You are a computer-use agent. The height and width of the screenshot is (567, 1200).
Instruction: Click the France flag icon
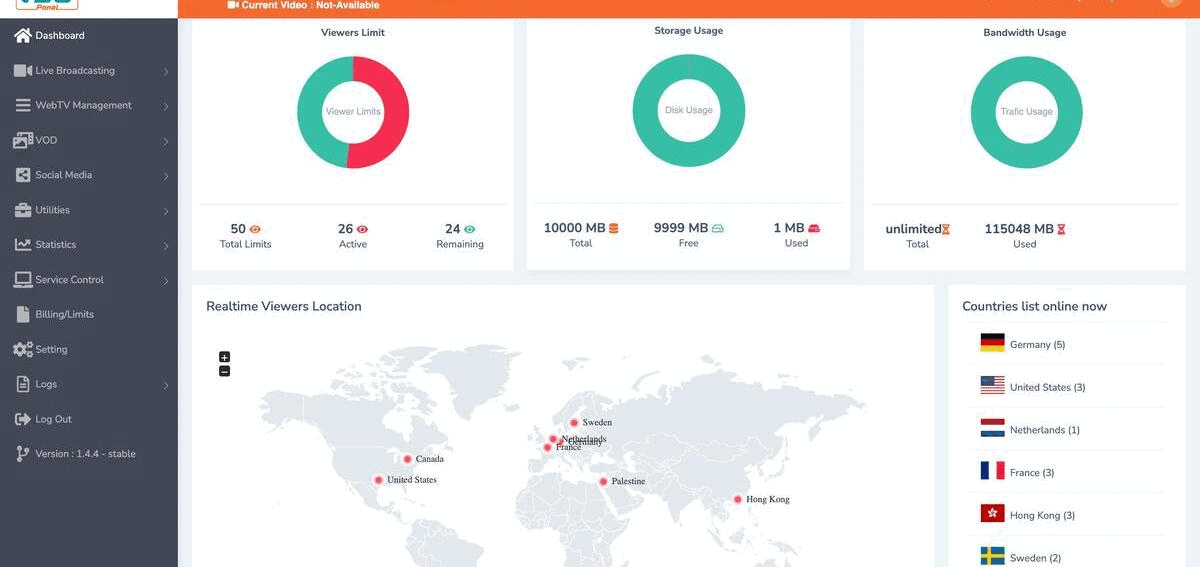pos(992,471)
